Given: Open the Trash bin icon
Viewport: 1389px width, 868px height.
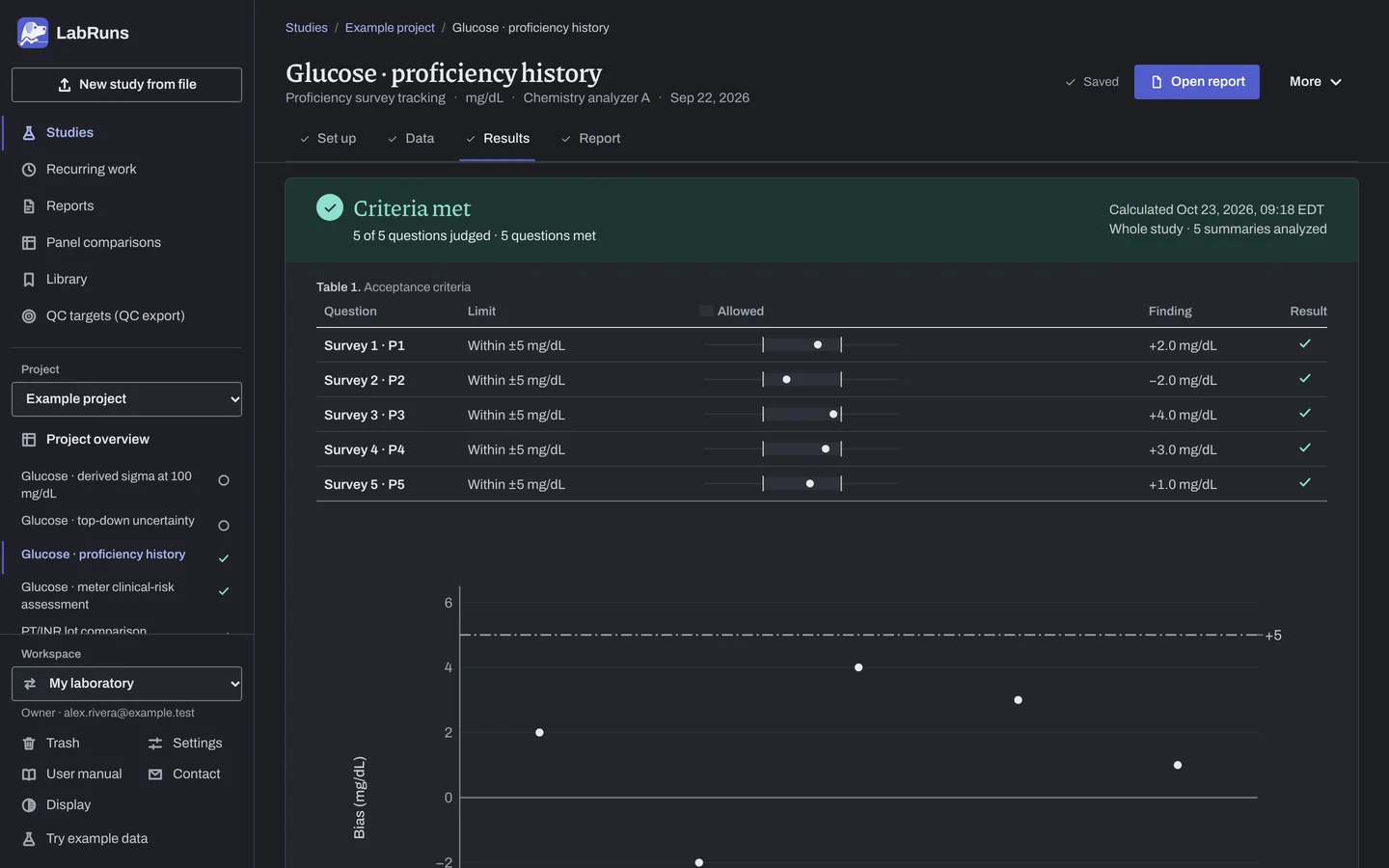Looking at the screenshot, I should pyautogui.click(x=29, y=744).
